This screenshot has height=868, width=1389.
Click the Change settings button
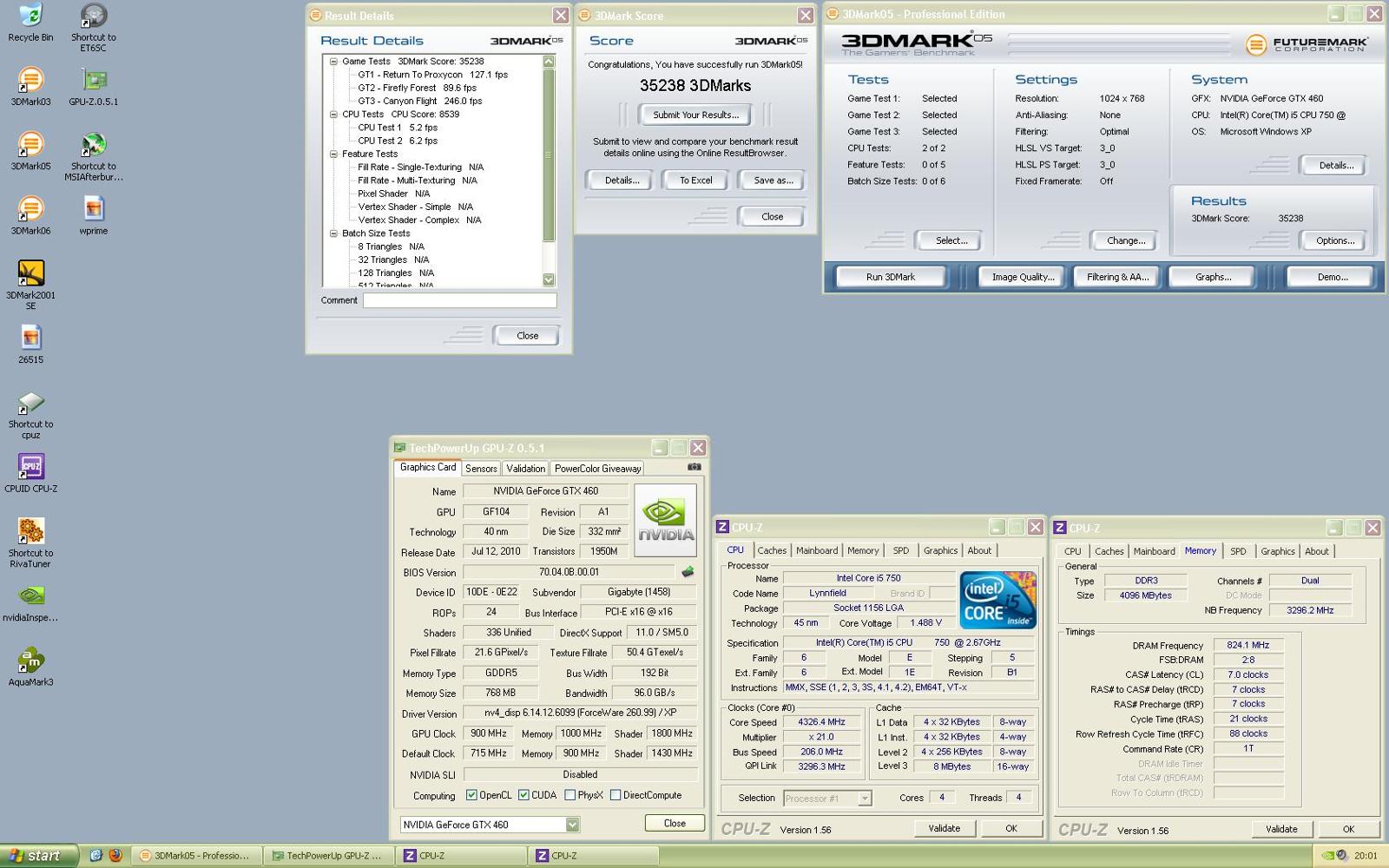pos(1125,240)
